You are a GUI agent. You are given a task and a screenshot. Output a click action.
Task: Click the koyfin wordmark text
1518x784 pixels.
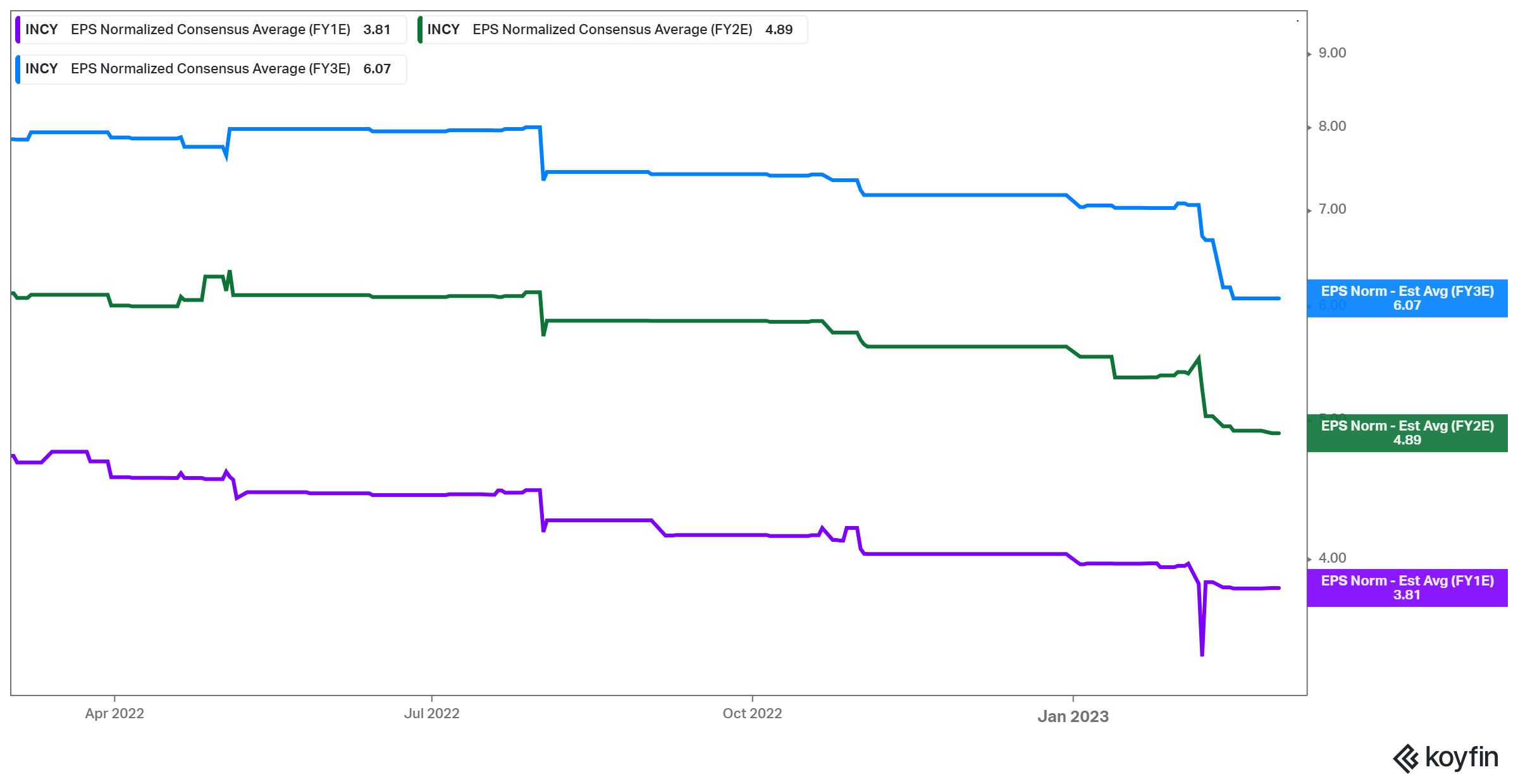1461,757
